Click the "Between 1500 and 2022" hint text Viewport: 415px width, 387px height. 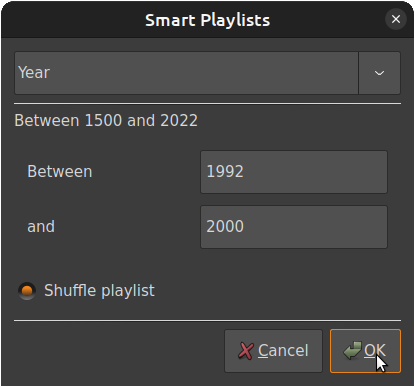[x=106, y=120]
